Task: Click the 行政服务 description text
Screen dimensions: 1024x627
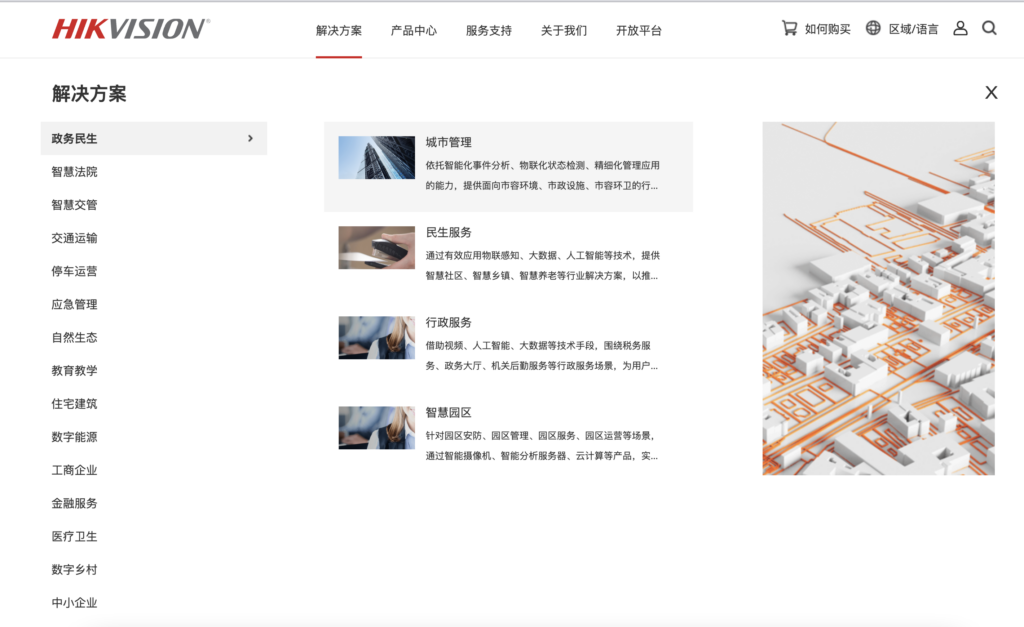Action: [542, 356]
